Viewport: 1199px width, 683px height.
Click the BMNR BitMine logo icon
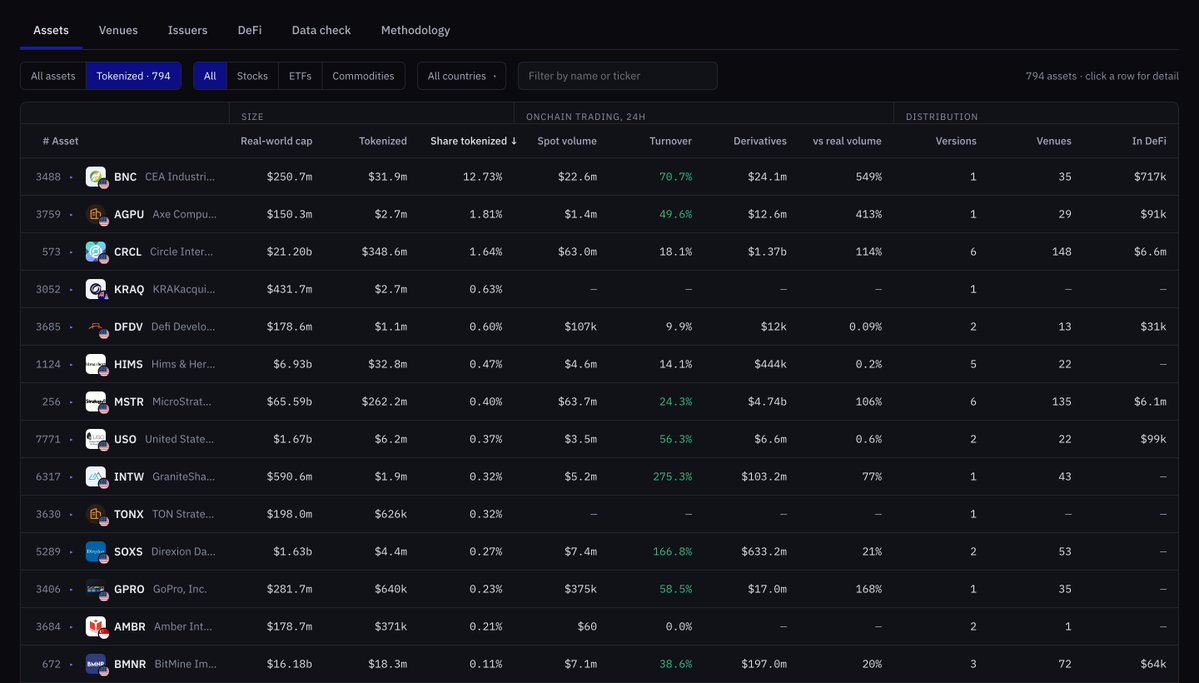(x=96, y=664)
